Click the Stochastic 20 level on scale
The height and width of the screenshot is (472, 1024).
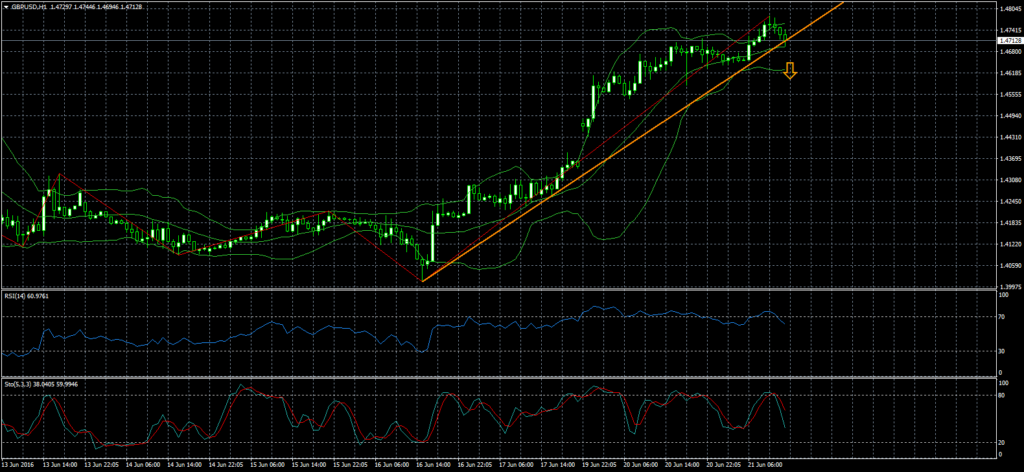pyautogui.click(x=1004, y=441)
